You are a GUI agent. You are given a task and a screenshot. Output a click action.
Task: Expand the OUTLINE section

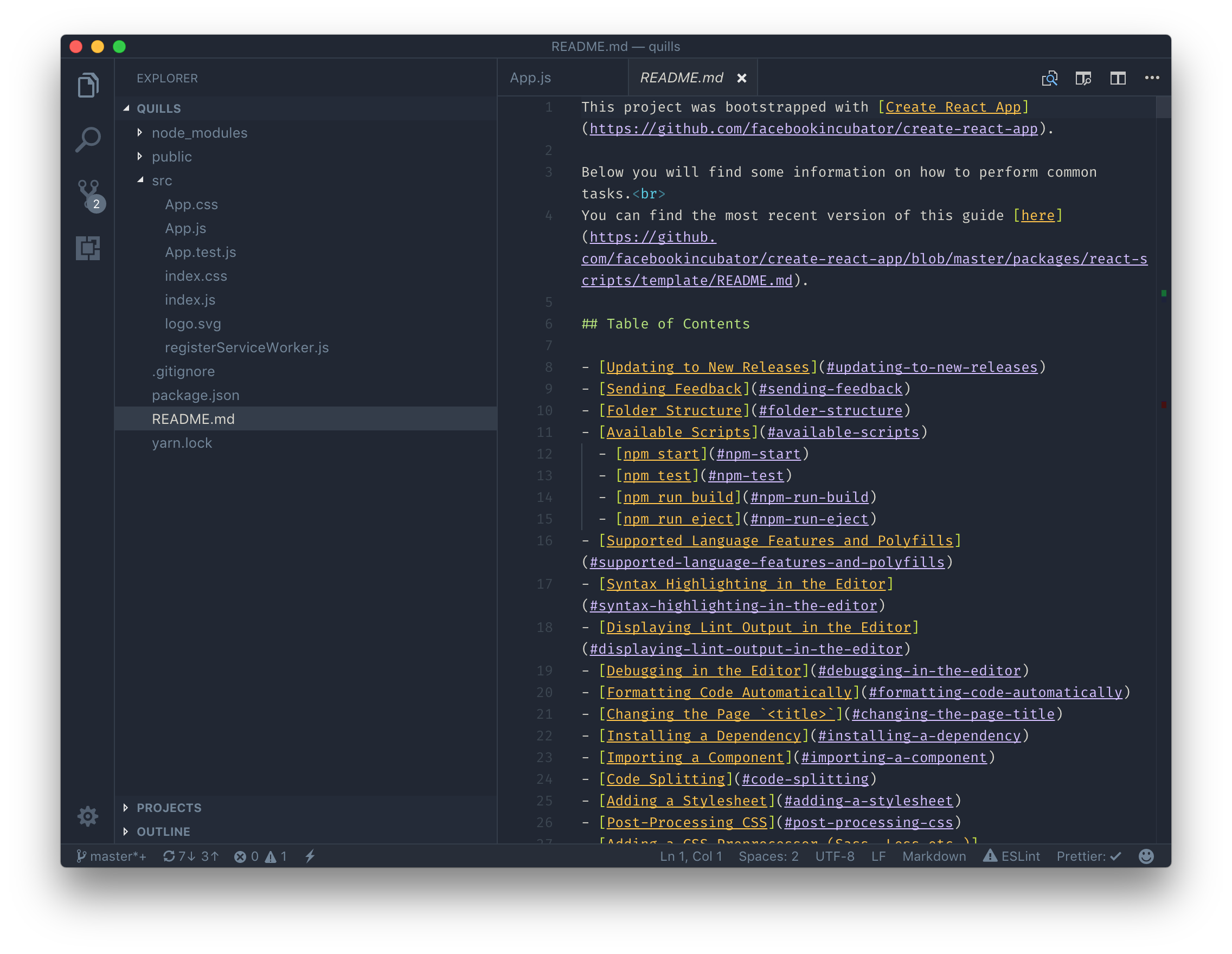[x=163, y=831]
